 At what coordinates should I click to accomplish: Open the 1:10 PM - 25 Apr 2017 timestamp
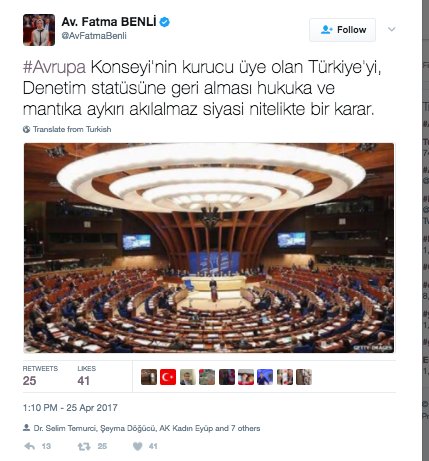point(70,408)
